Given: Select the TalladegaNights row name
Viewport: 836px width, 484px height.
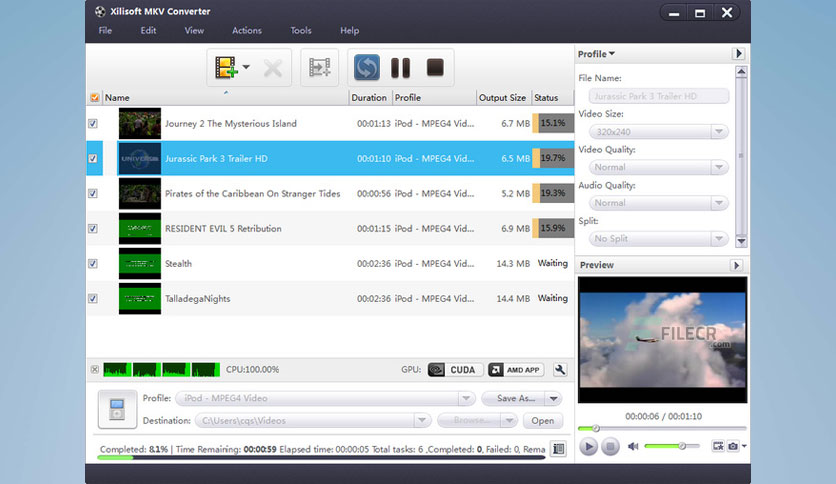Looking at the screenshot, I should [197, 299].
